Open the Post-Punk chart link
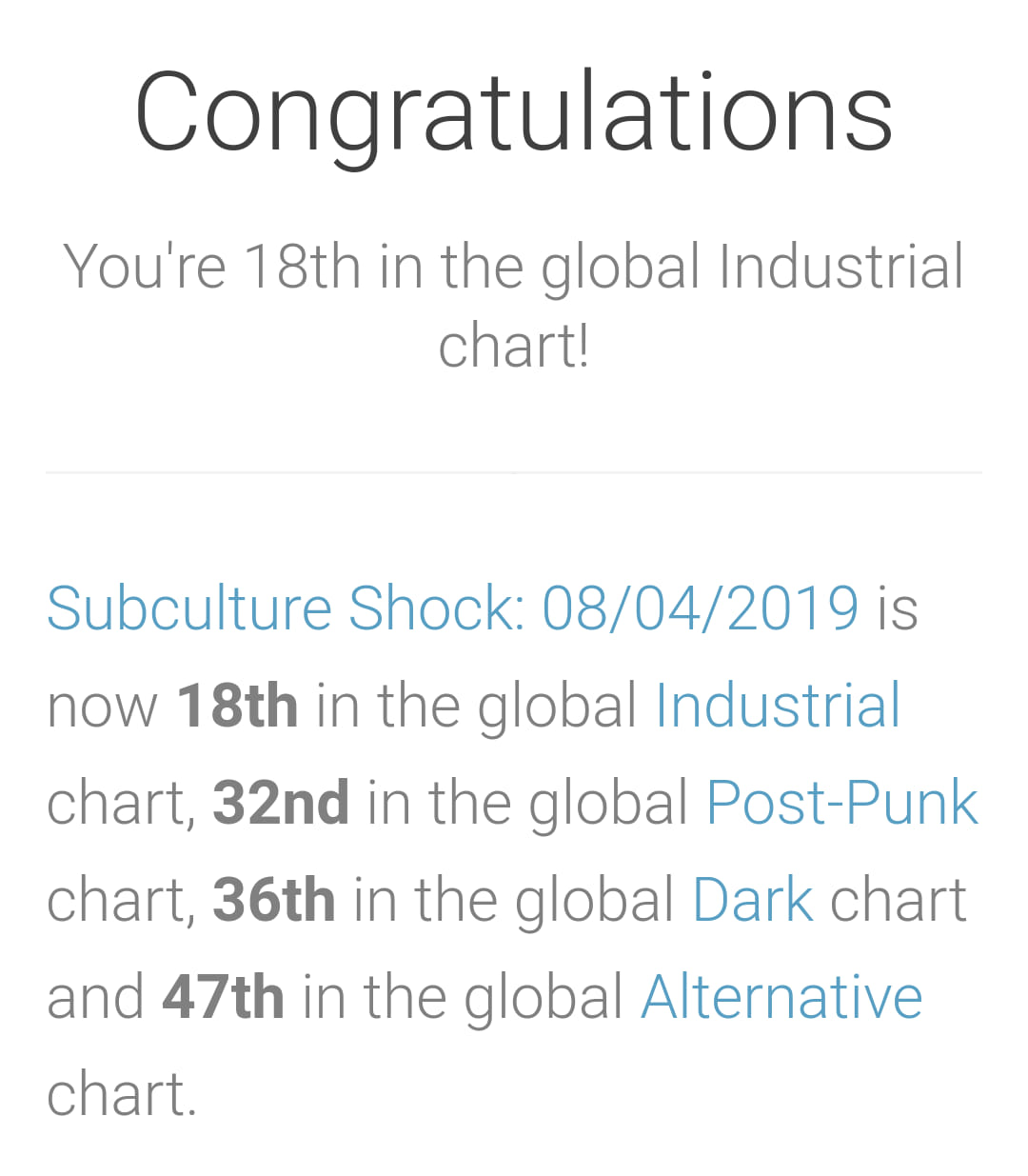The height and width of the screenshot is (1176, 1028). click(842, 803)
